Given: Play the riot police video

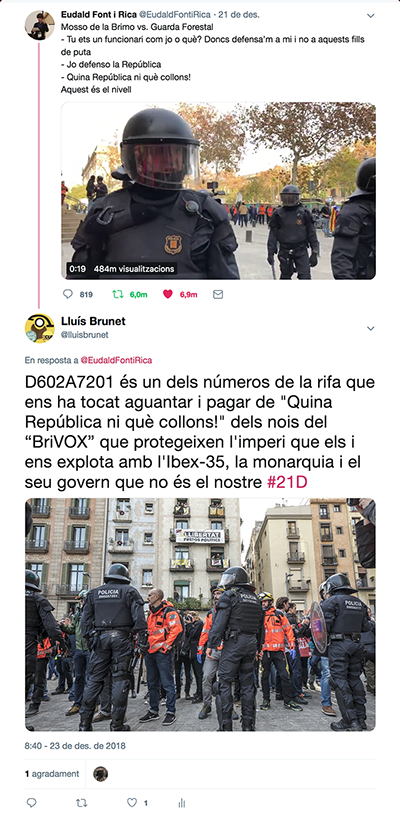Looking at the screenshot, I should coord(218,191).
